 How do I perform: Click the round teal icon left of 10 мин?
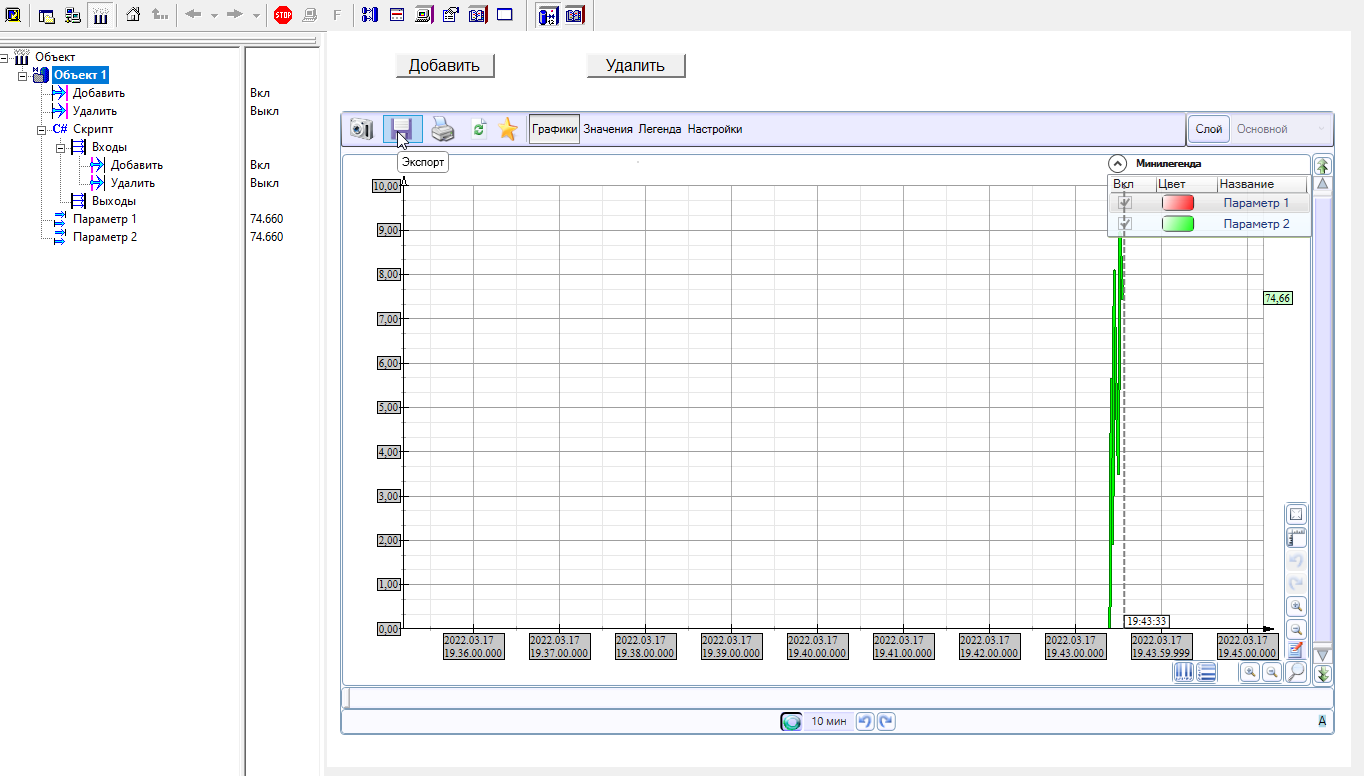tap(792, 721)
